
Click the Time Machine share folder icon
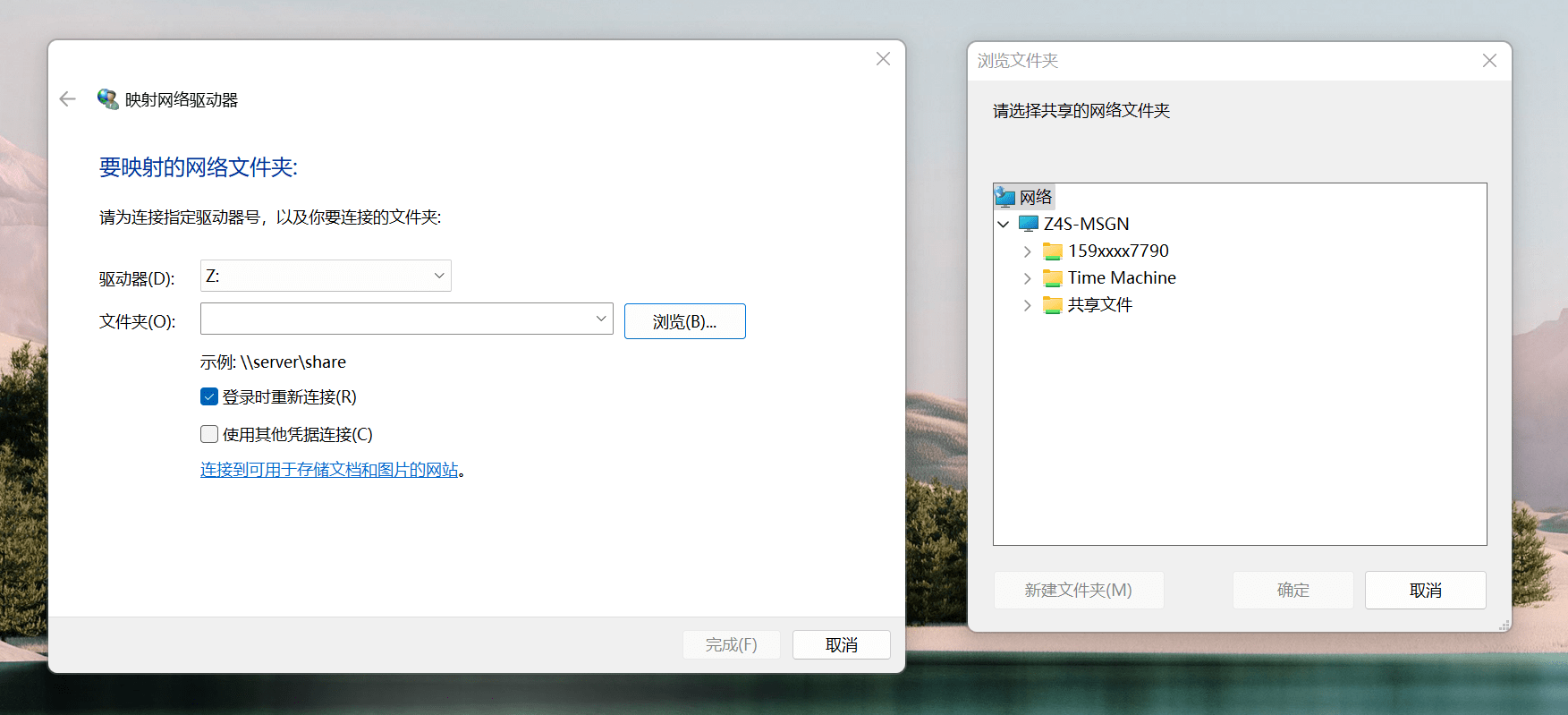click(x=1053, y=278)
